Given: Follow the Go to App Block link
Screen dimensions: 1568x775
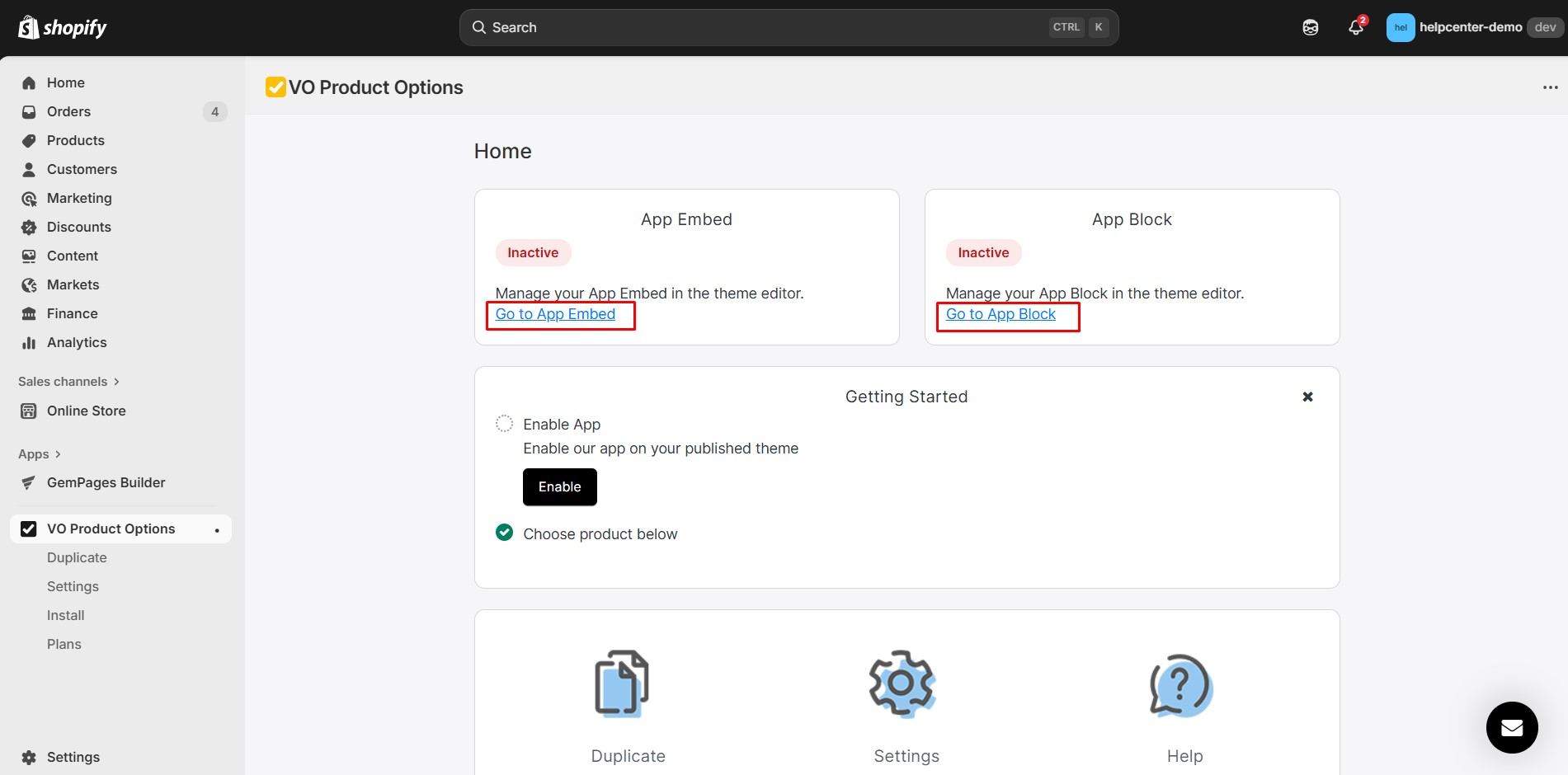Looking at the screenshot, I should pos(1001,314).
